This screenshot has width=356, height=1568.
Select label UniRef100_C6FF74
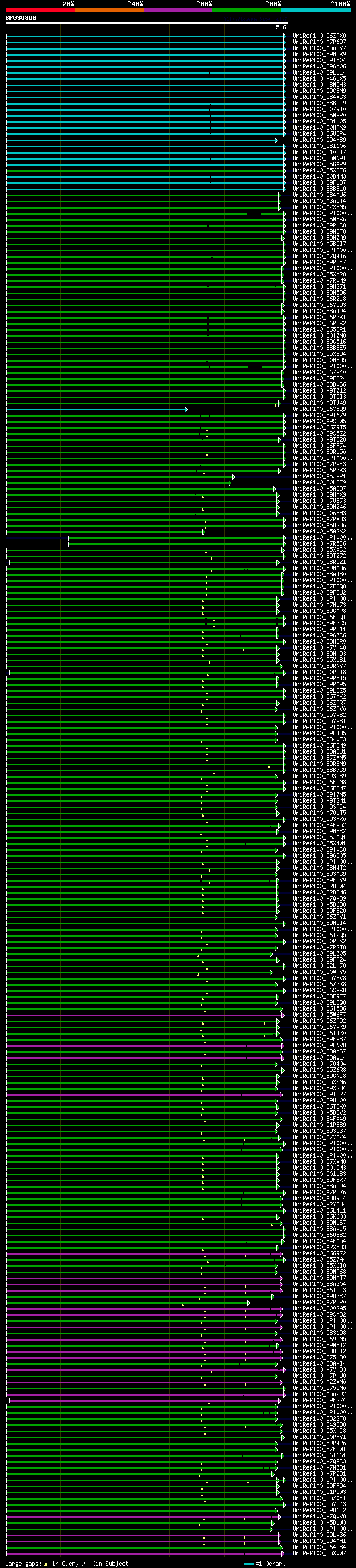(x=319, y=446)
